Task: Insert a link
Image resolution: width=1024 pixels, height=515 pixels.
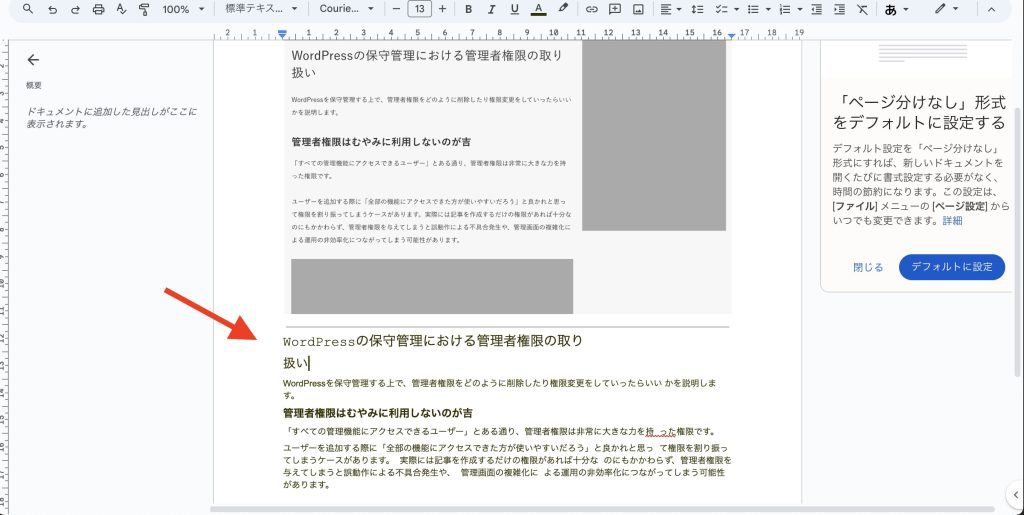Action: [592, 9]
